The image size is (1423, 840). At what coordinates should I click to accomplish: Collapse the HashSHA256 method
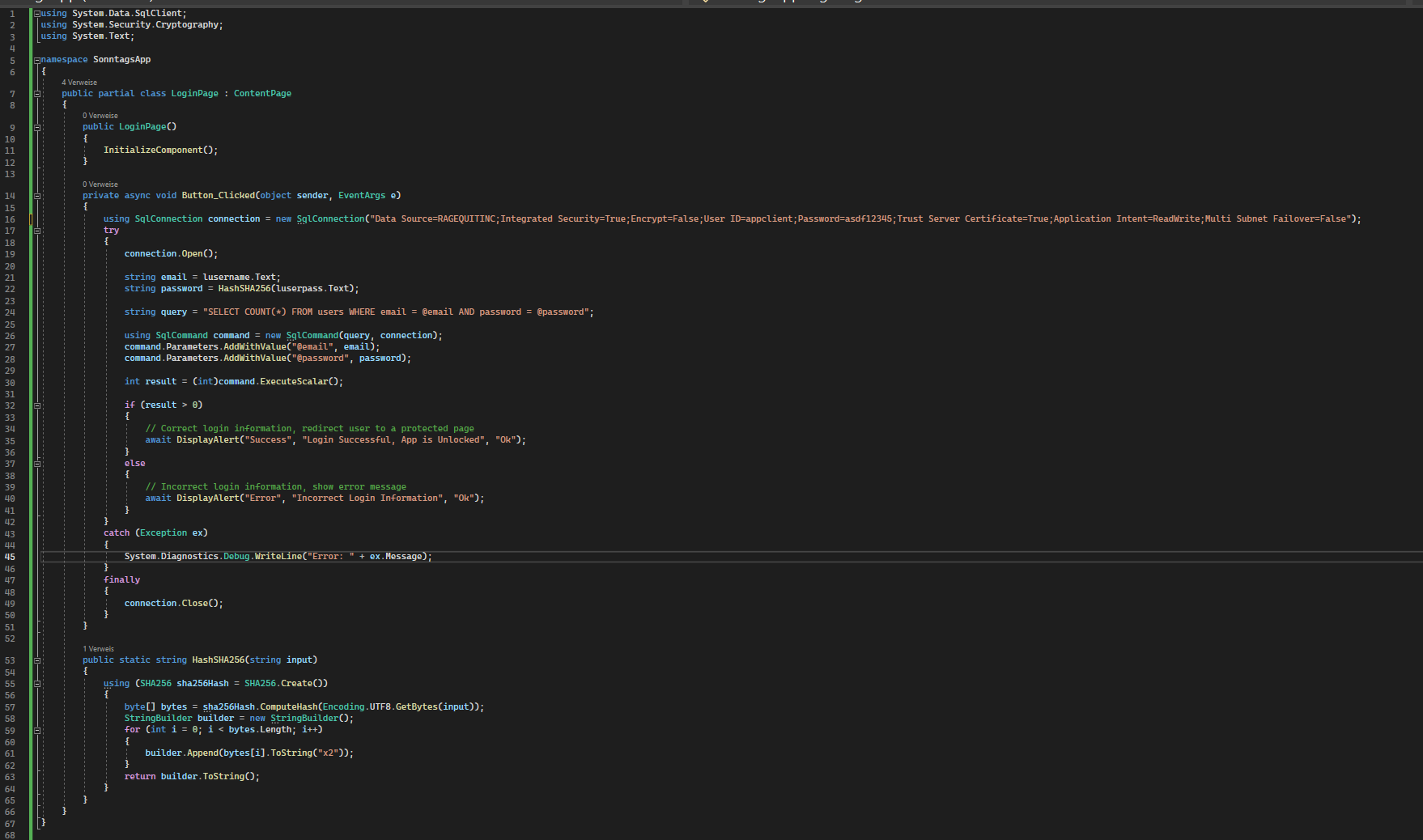(37, 660)
